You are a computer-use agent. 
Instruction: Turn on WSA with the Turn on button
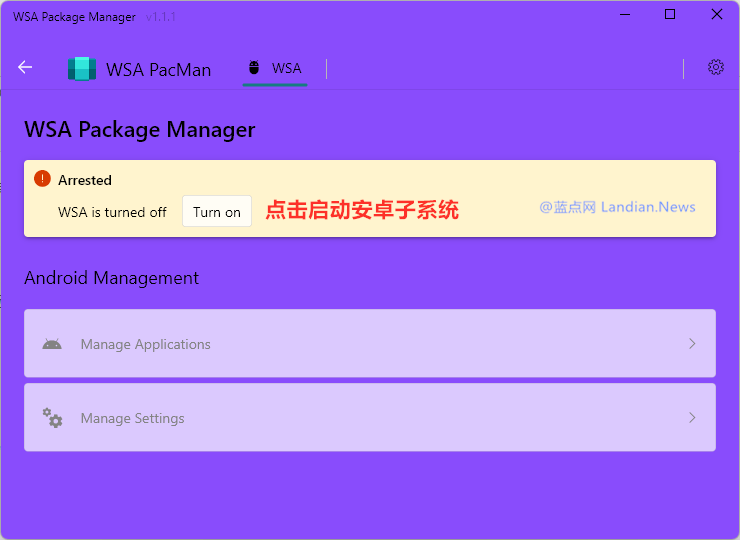[217, 211]
